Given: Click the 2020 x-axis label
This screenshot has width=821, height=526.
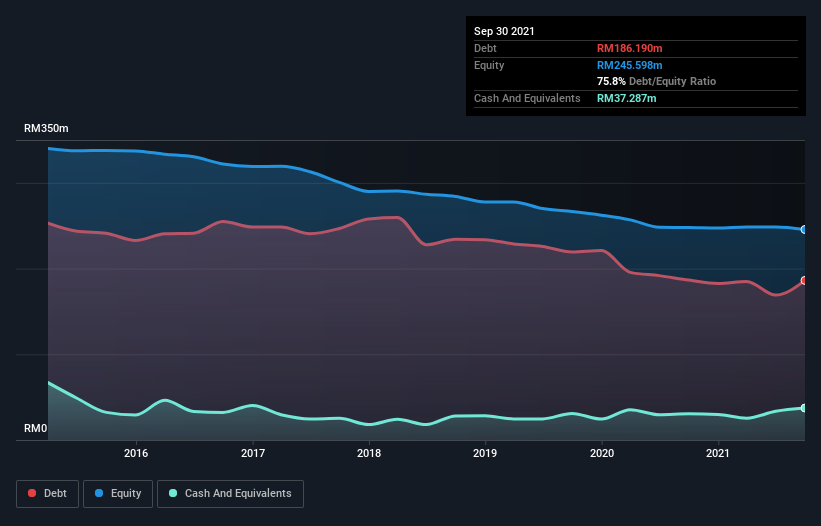Looking at the screenshot, I should pos(602,454).
